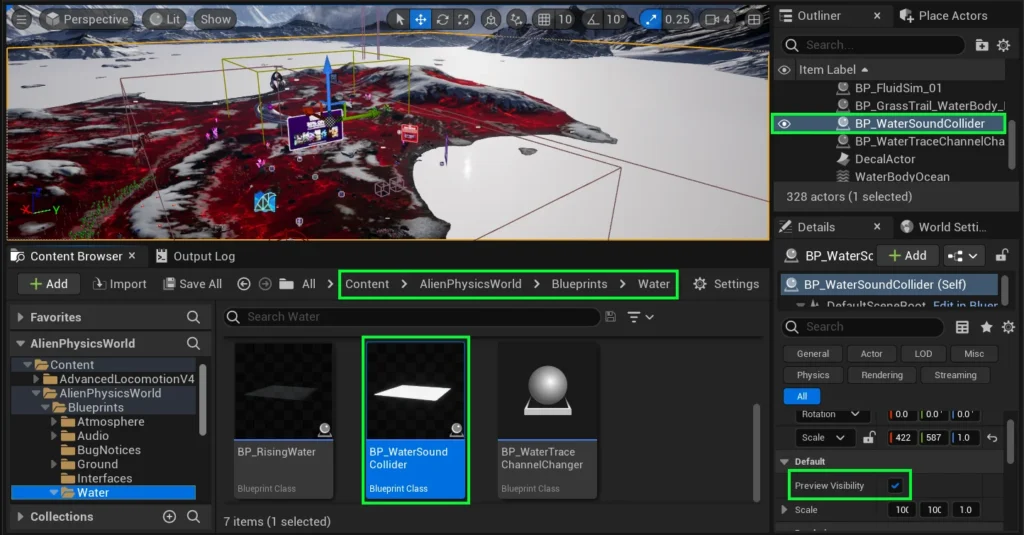Collapse the Default section in Details

pyautogui.click(x=785, y=461)
